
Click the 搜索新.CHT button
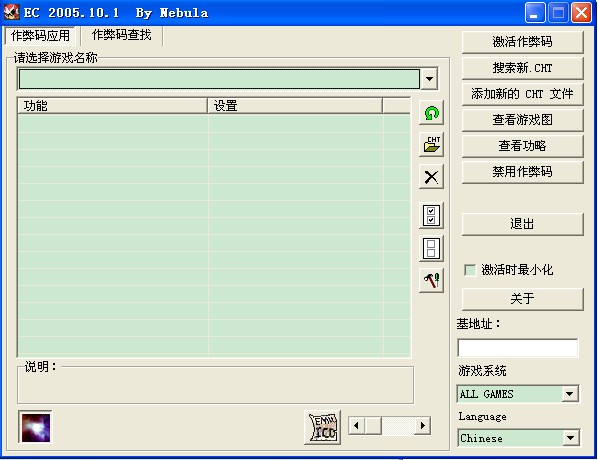pyautogui.click(x=522, y=68)
